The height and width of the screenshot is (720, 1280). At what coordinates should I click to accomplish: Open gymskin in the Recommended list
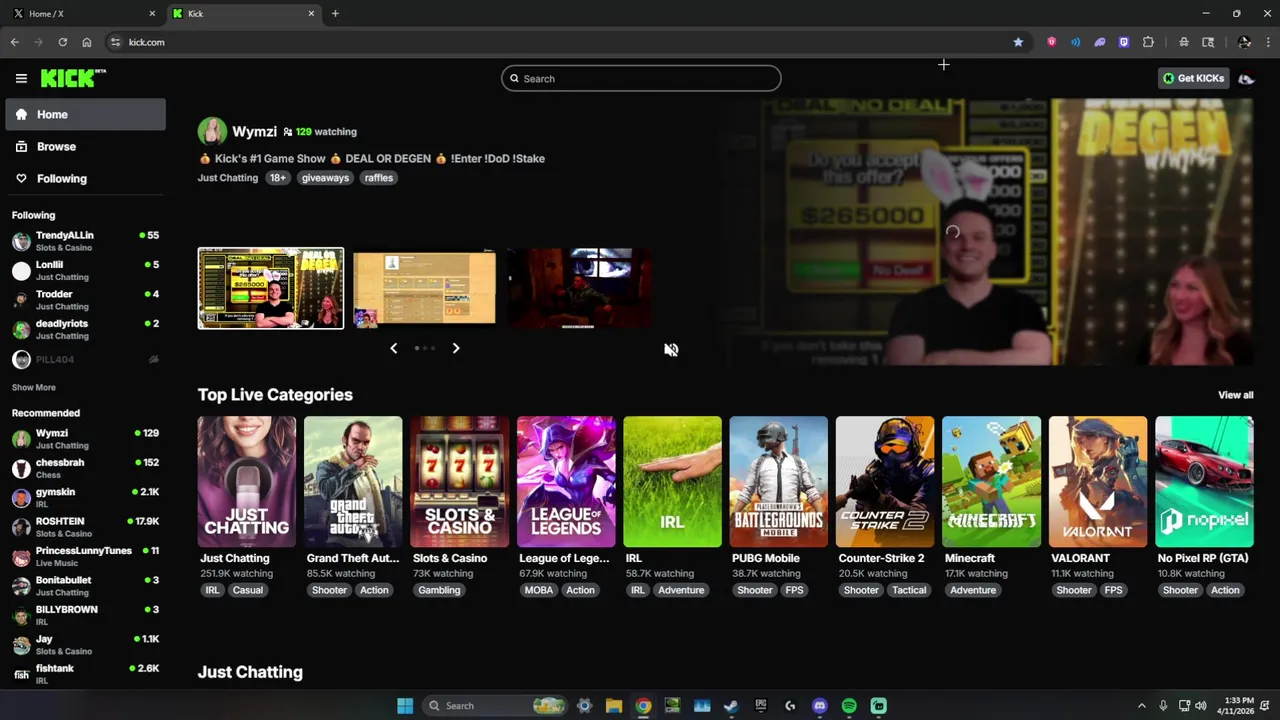pyautogui.click(x=85, y=497)
